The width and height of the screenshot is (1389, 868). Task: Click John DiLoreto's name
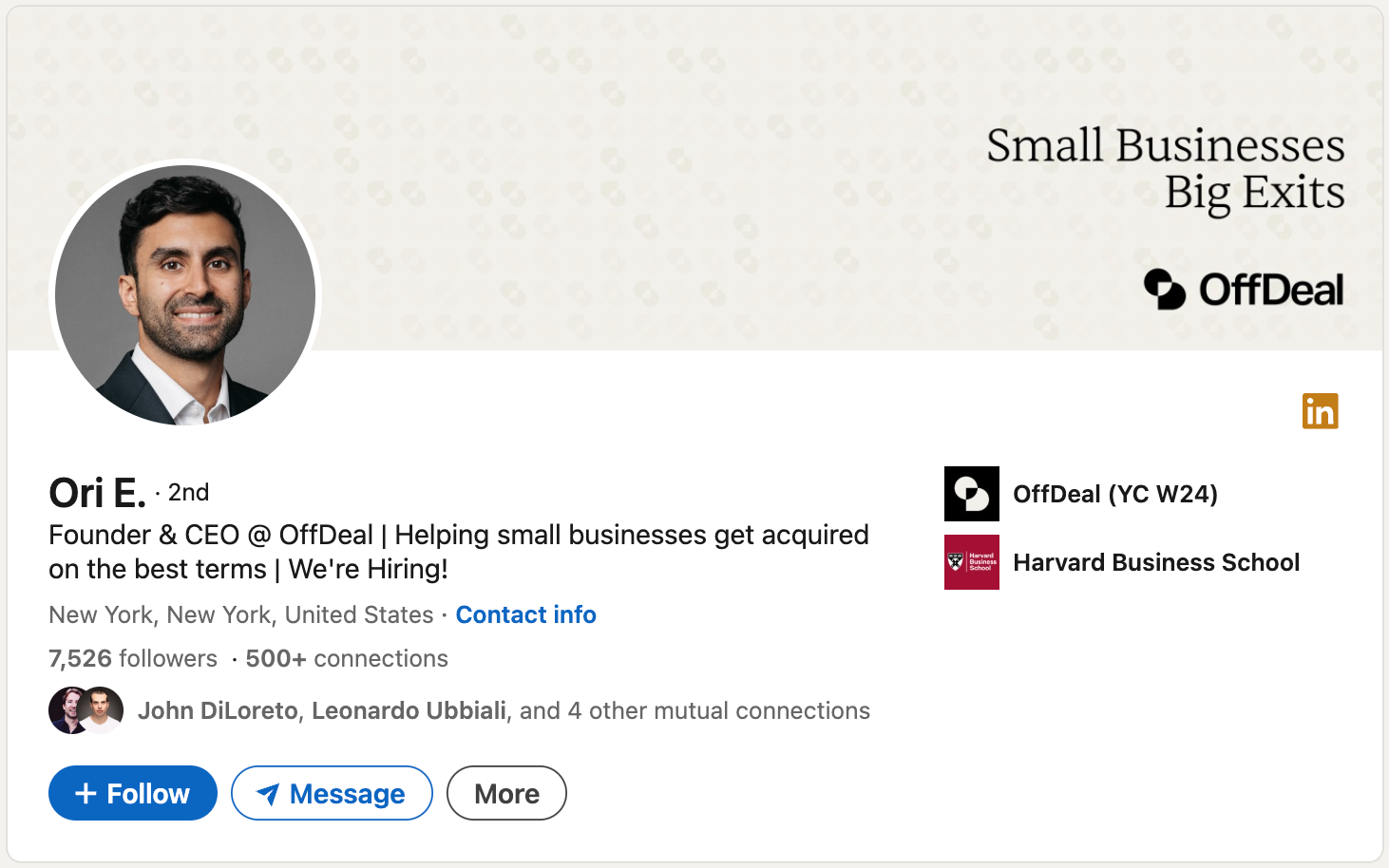[x=217, y=709]
